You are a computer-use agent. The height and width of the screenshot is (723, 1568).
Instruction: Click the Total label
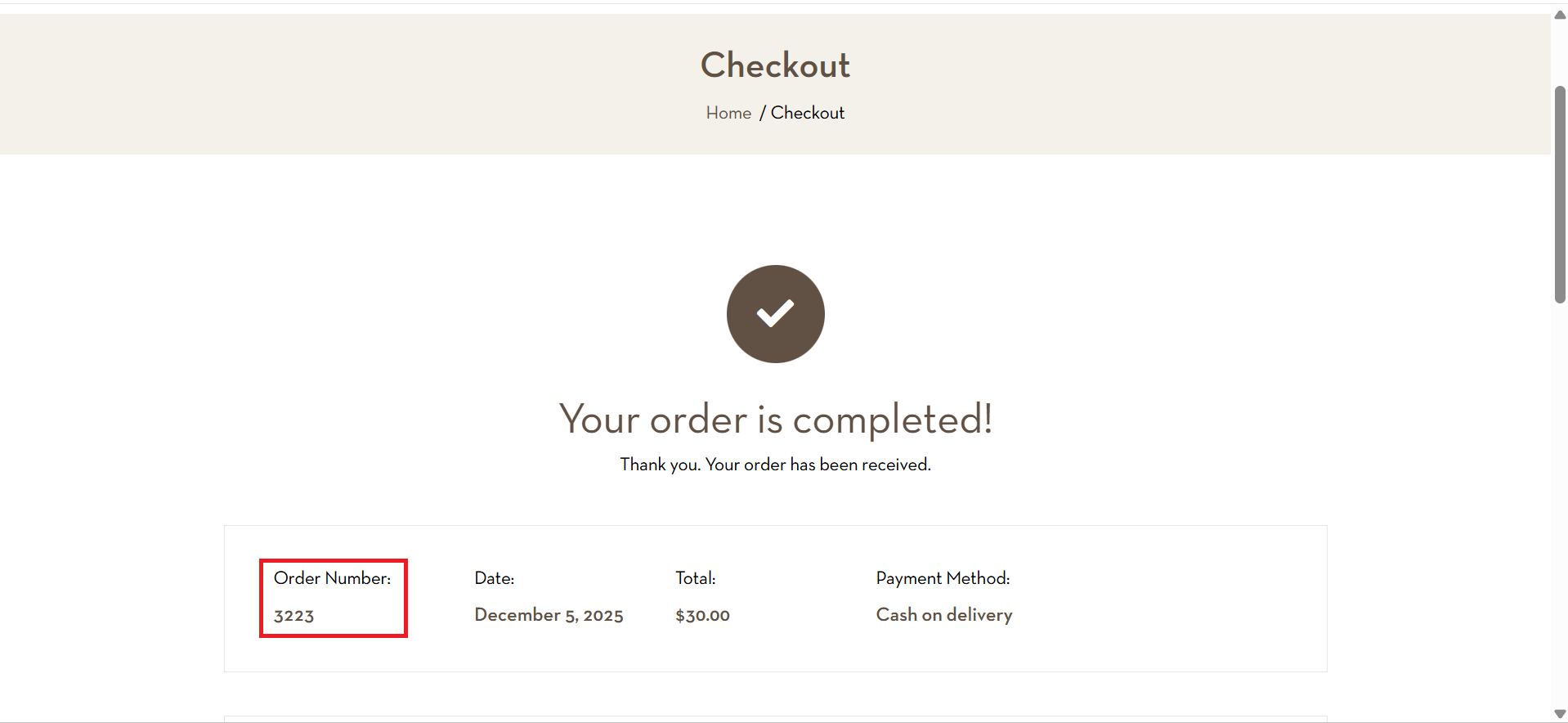(695, 578)
